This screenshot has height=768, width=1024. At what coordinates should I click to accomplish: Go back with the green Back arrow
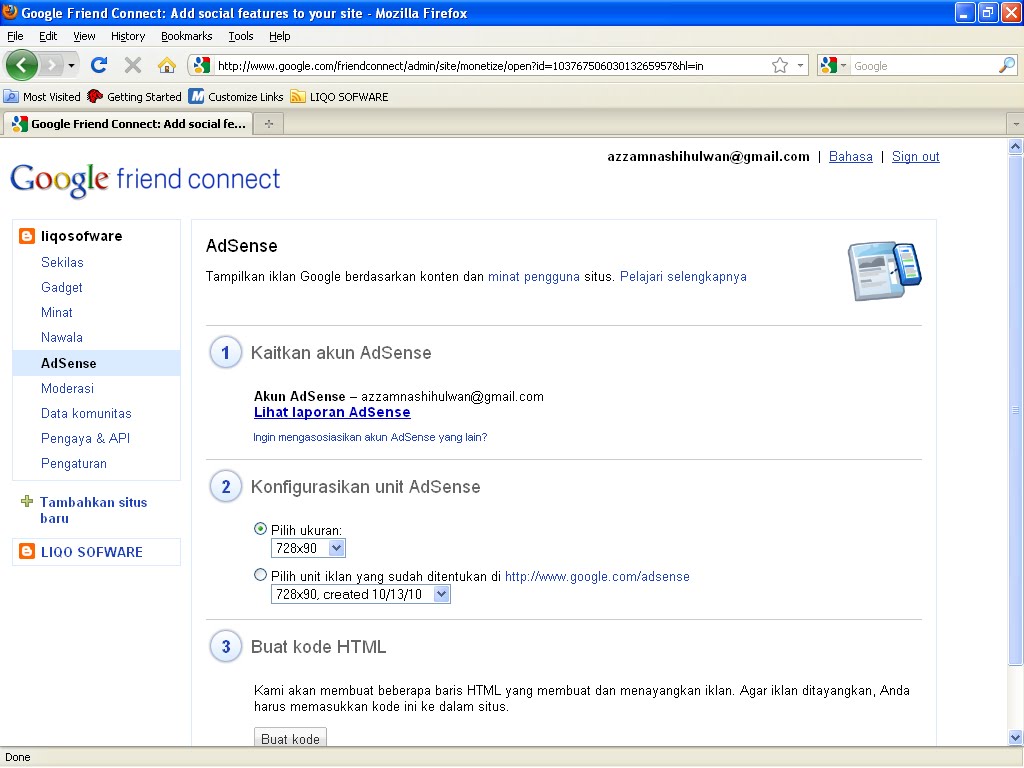(22, 65)
